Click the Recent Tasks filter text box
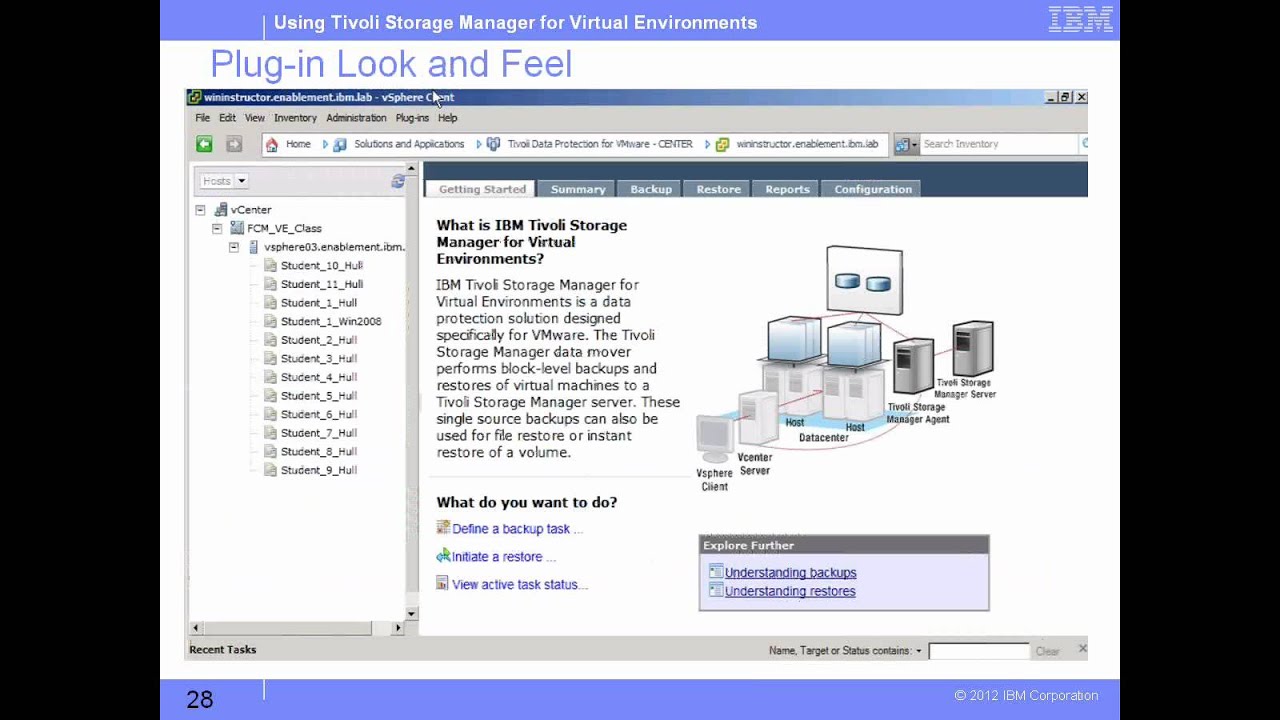The height and width of the screenshot is (720, 1280). (x=978, y=651)
